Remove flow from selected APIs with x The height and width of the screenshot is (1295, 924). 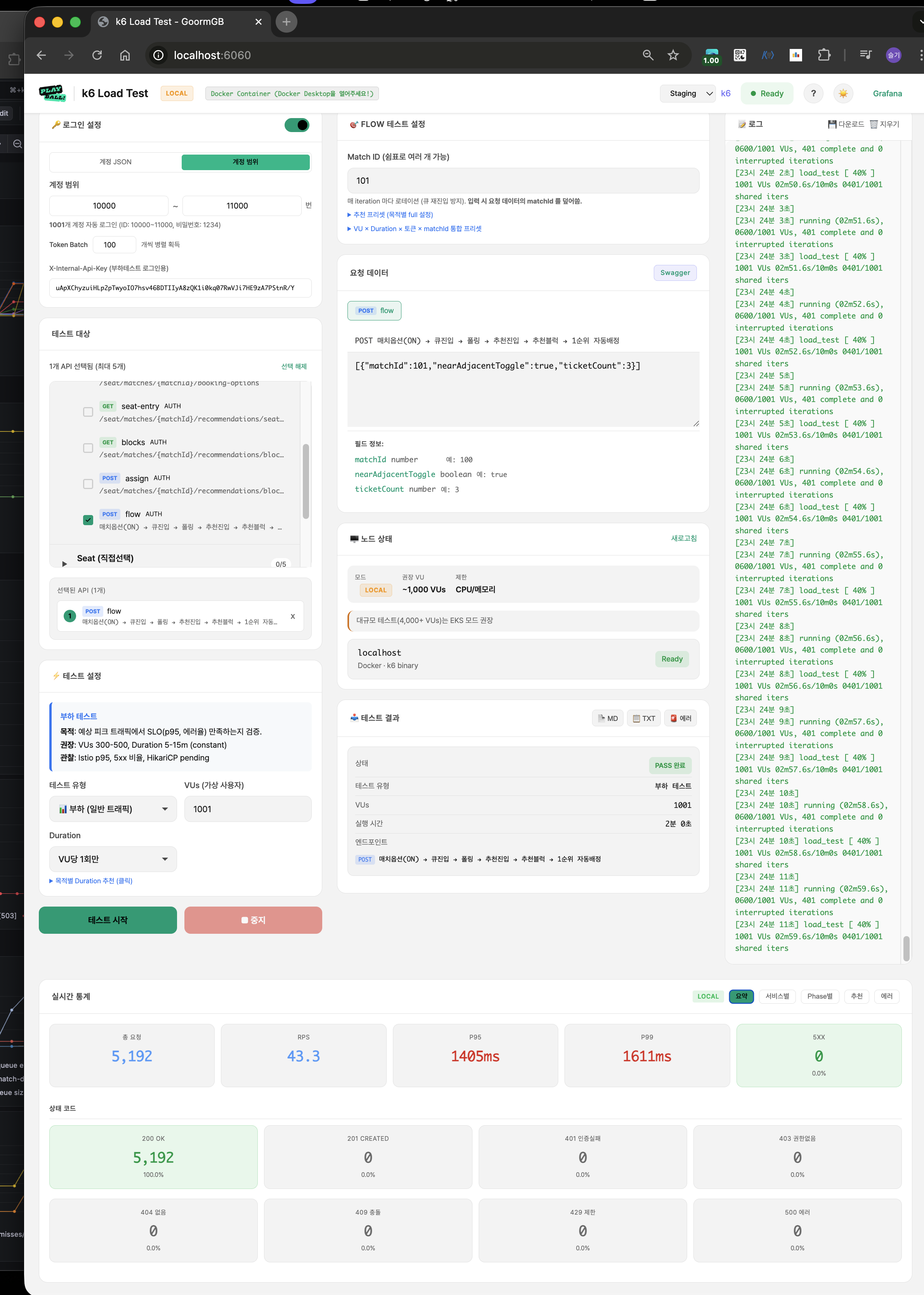tap(292, 616)
